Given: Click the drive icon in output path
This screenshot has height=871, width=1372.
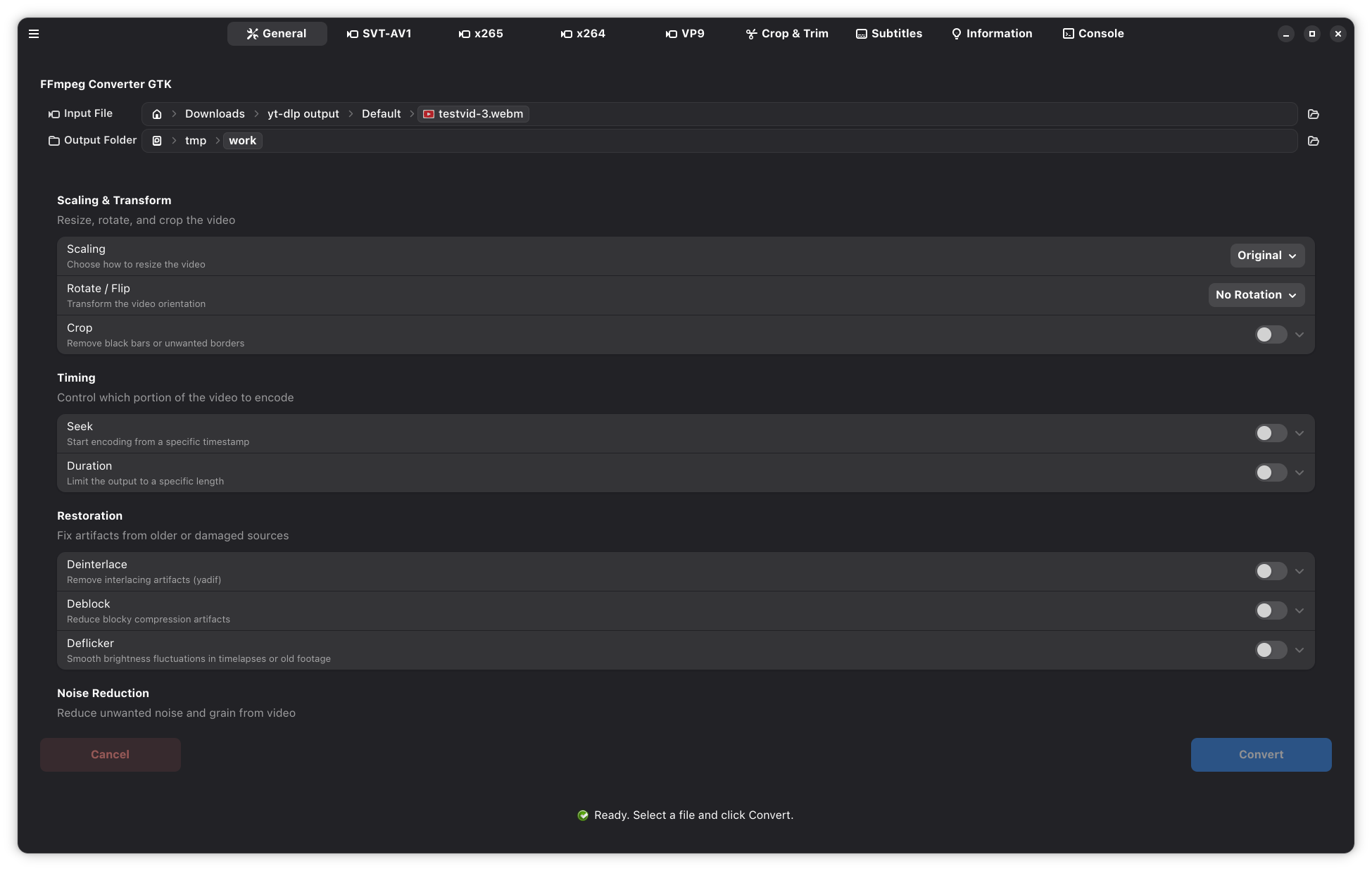Looking at the screenshot, I should pos(157,141).
